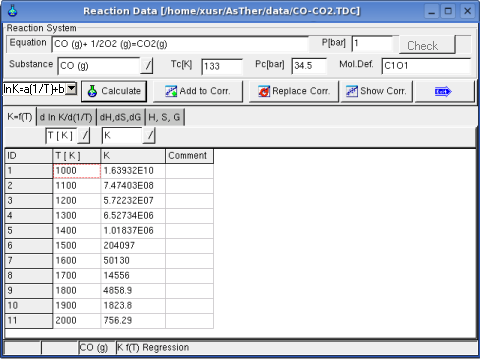481x360 pixels.
Task: Maximize the Reaction Data window
Action: [x=448, y=11]
